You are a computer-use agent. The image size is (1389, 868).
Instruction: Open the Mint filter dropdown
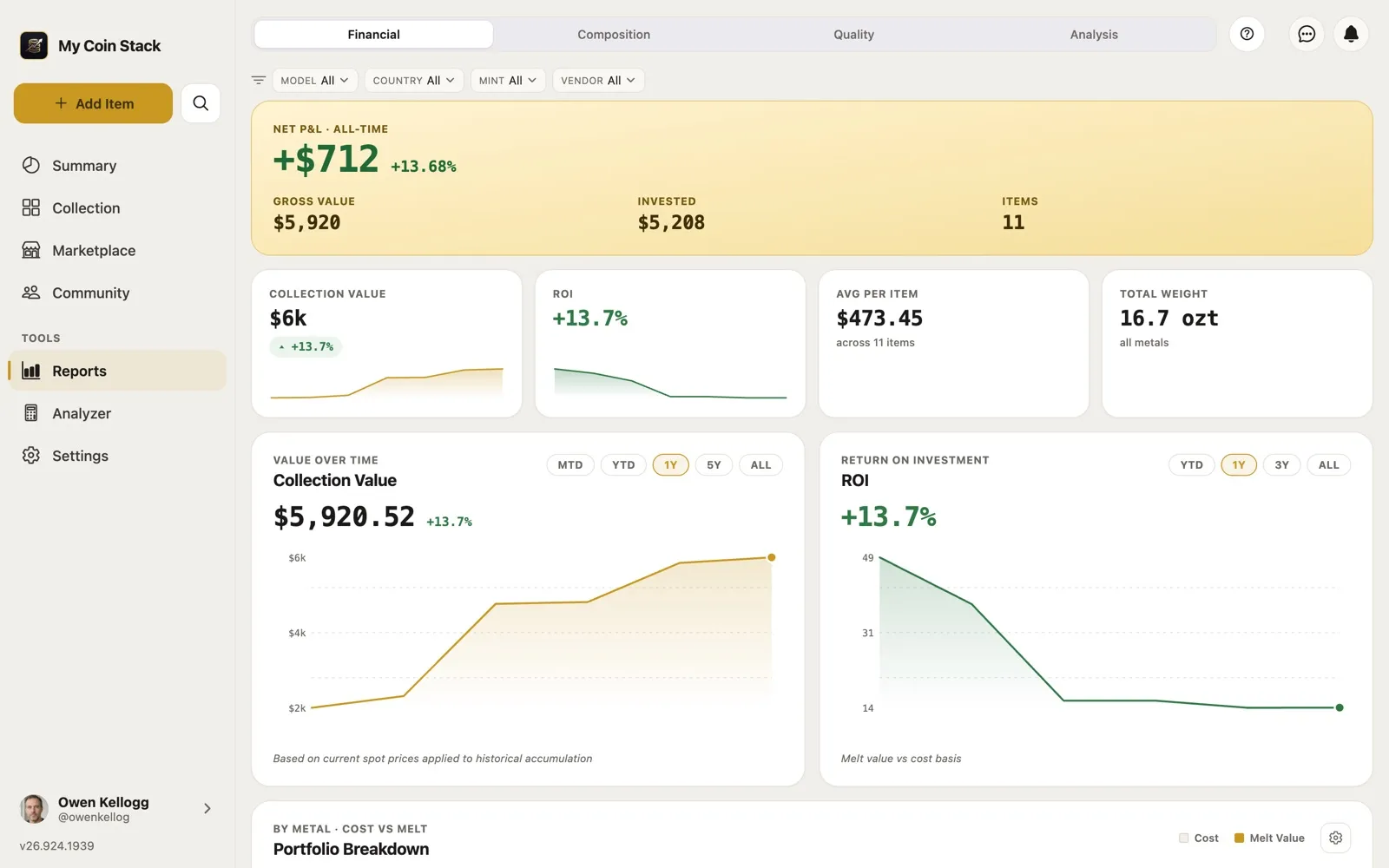click(508, 80)
